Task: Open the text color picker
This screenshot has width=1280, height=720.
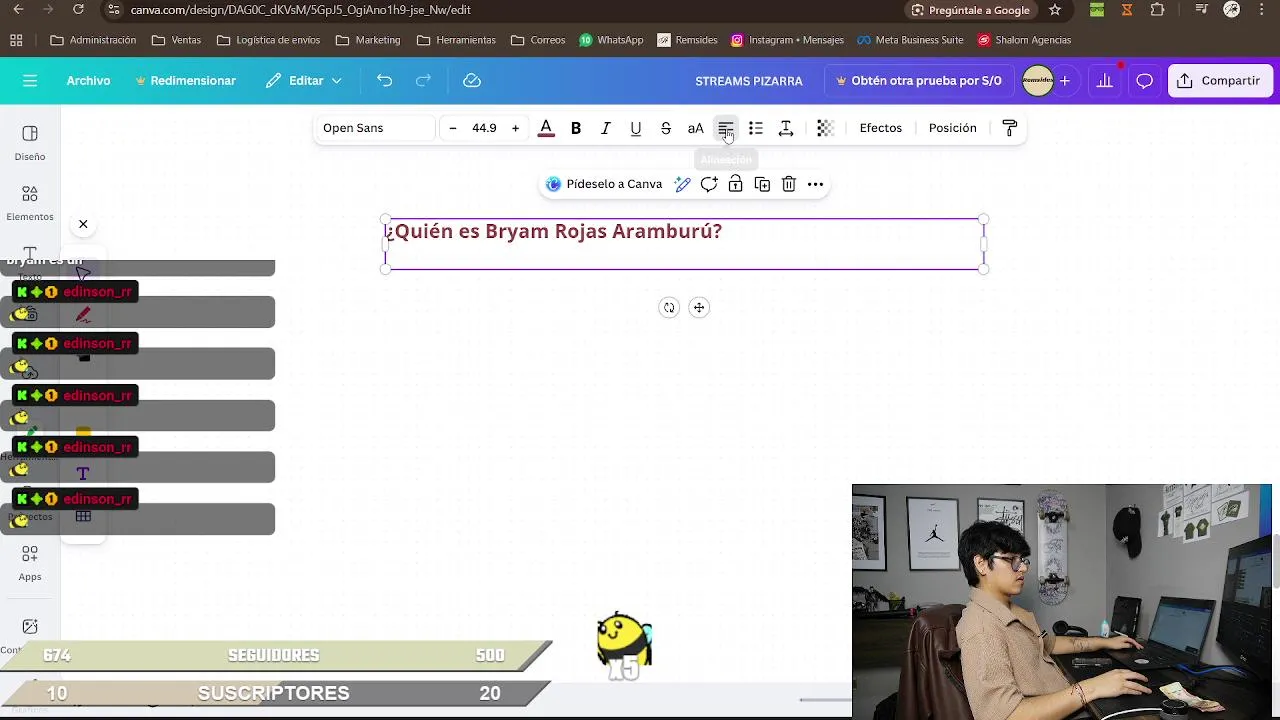Action: (x=546, y=128)
